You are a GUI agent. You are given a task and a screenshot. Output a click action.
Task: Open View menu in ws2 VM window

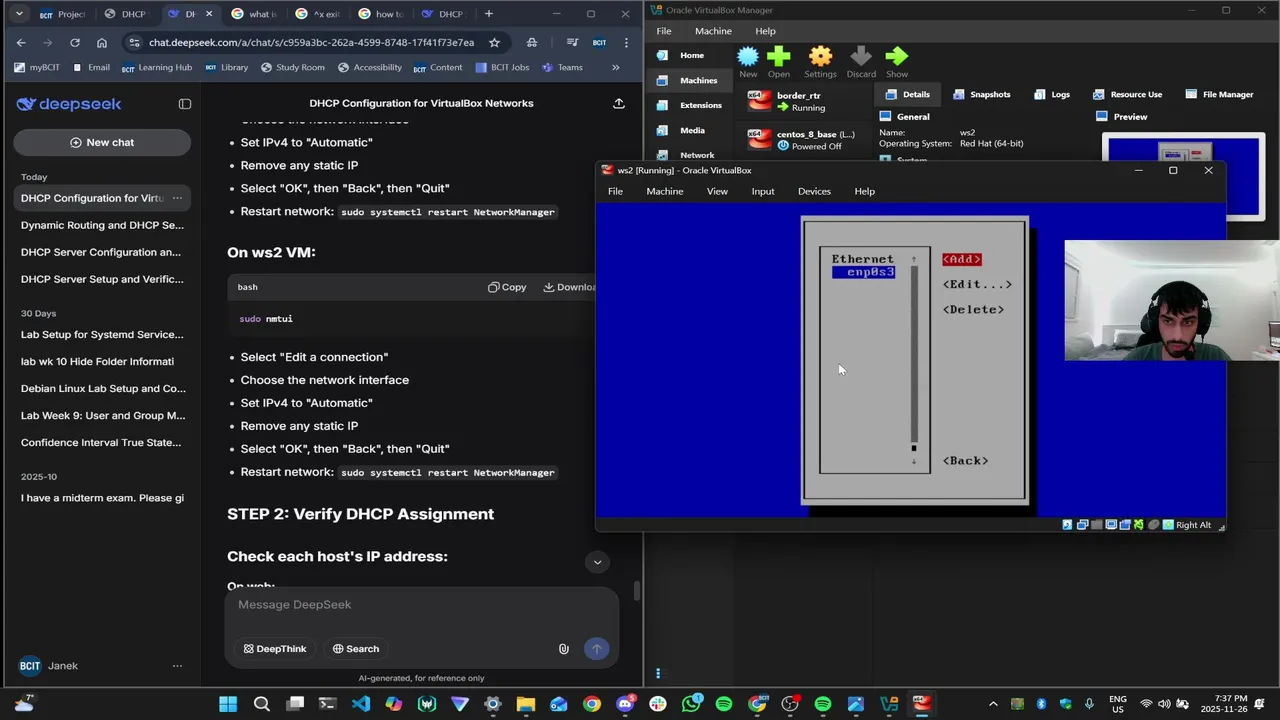(x=717, y=191)
